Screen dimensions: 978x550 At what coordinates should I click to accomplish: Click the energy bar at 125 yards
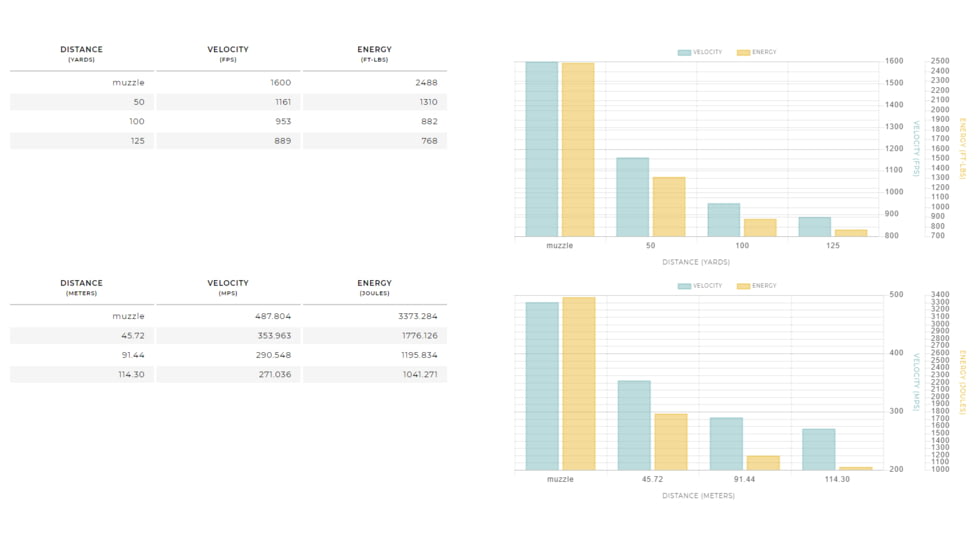[851, 233]
